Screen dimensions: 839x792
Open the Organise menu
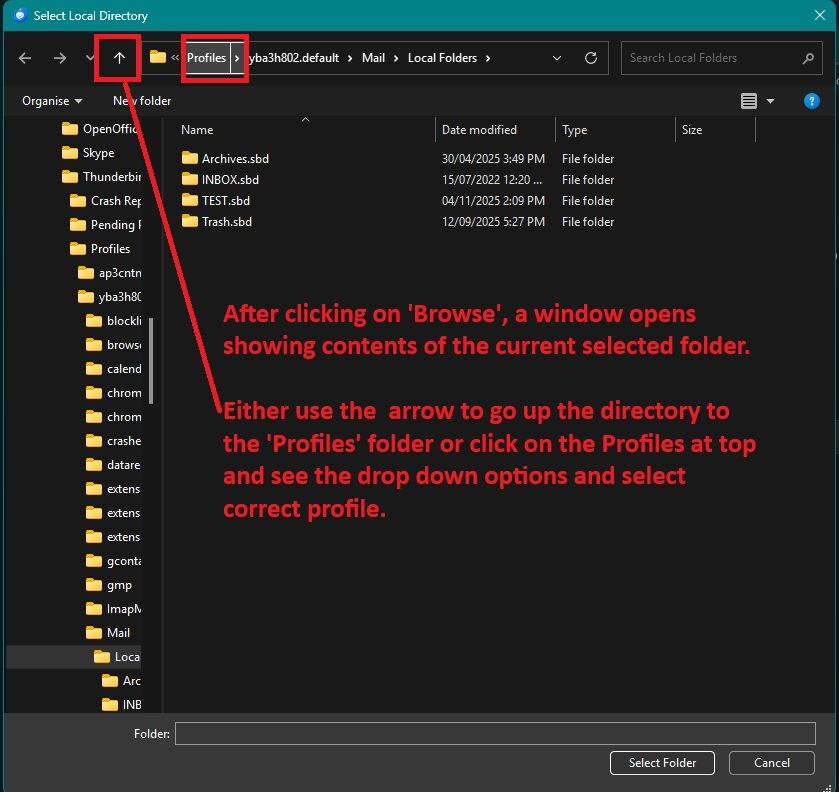(52, 101)
